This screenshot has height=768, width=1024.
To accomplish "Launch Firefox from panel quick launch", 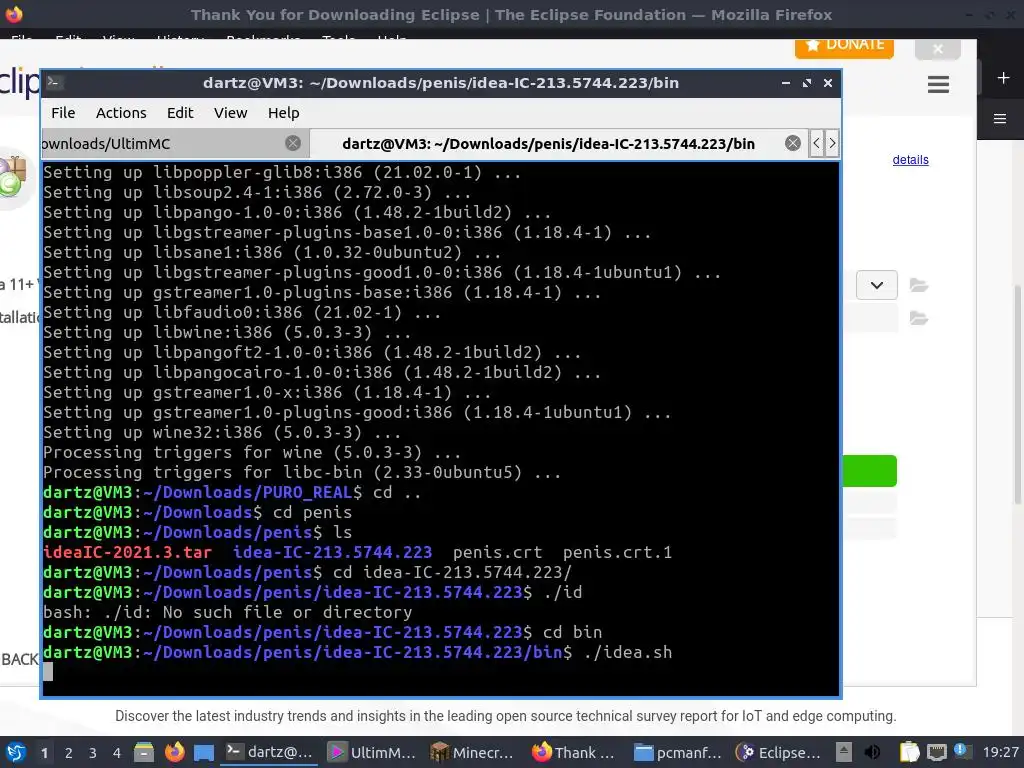I will (174, 752).
